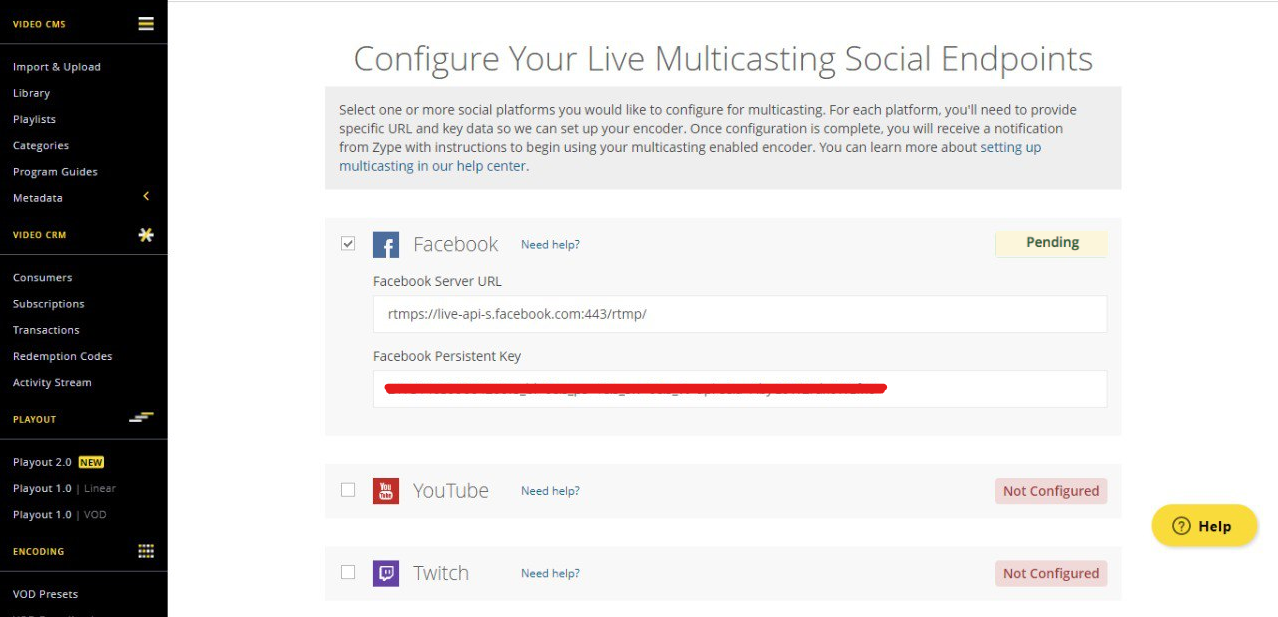Focus the Facebook Server URL field

pyautogui.click(x=740, y=314)
